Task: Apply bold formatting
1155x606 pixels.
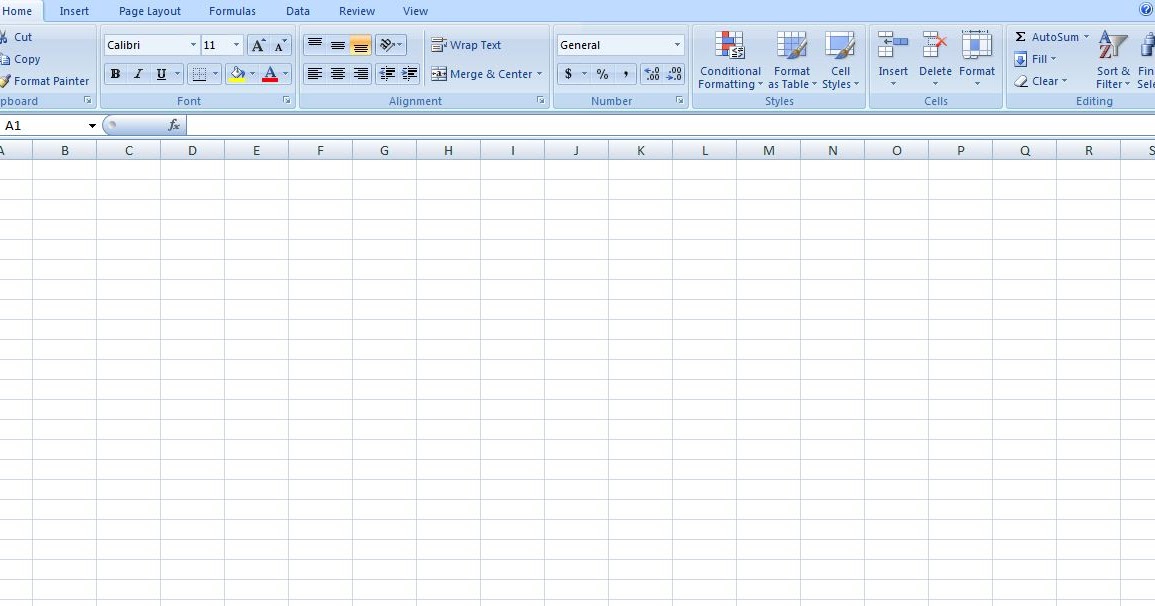Action: [x=115, y=73]
